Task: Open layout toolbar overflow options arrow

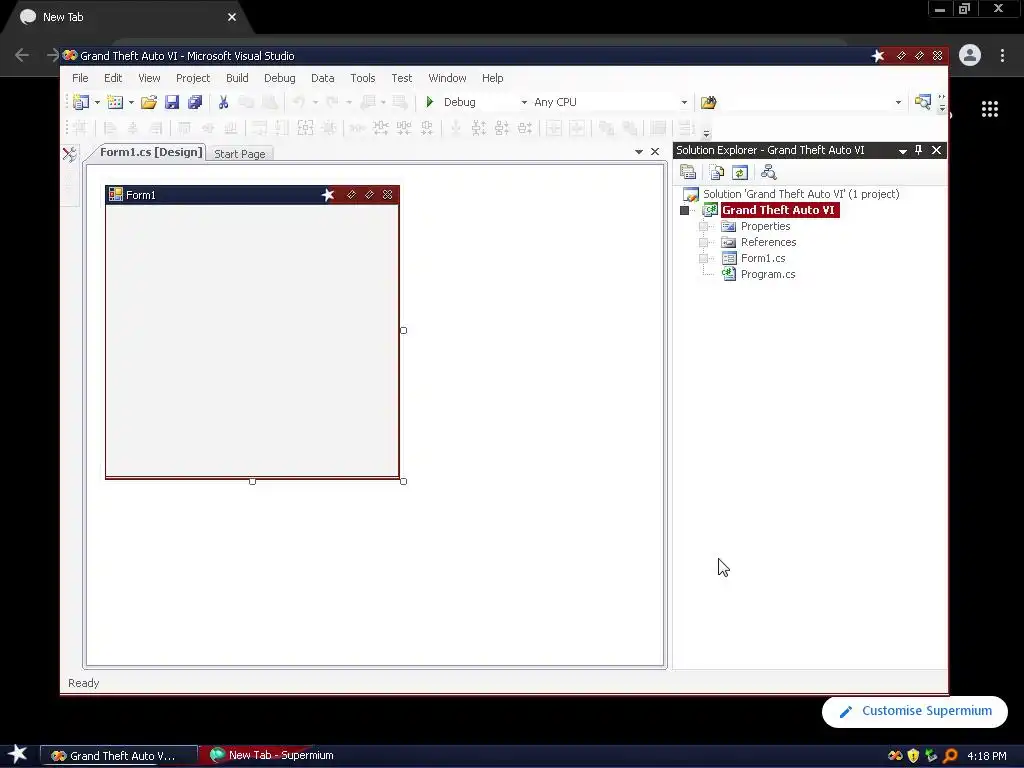Action: click(x=706, y=133)
